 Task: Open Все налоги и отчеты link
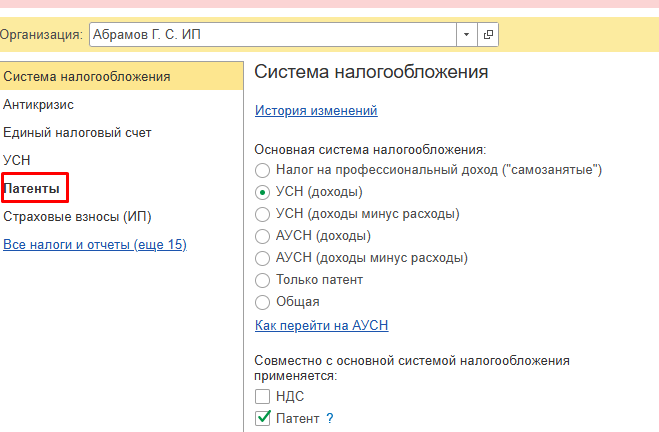(95, 245)
